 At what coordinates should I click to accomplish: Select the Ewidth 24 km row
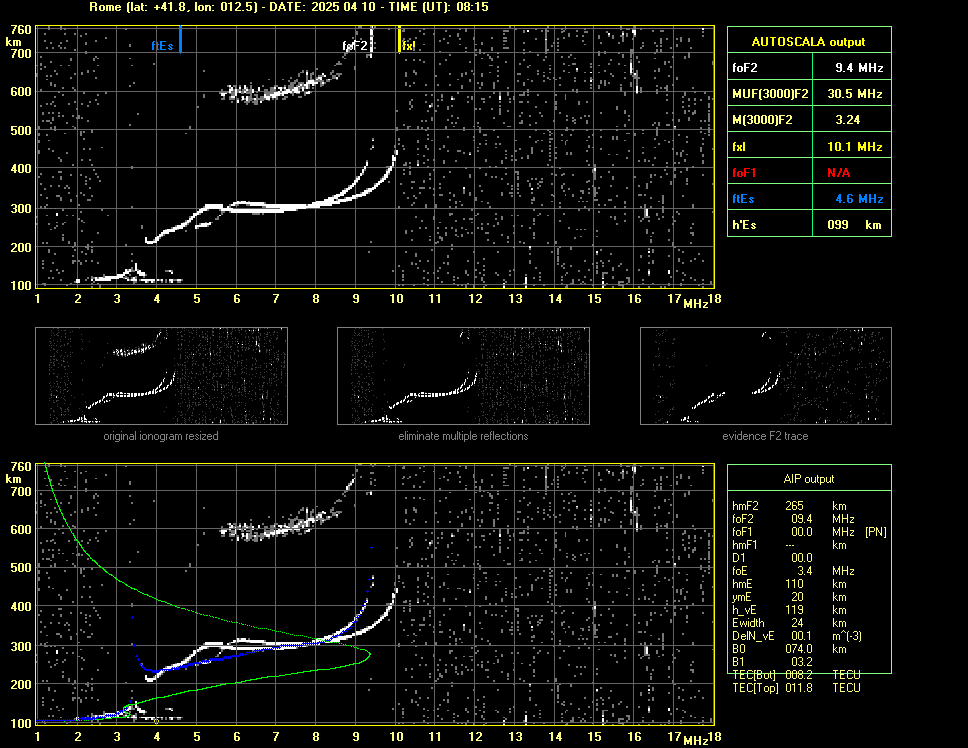790,623
